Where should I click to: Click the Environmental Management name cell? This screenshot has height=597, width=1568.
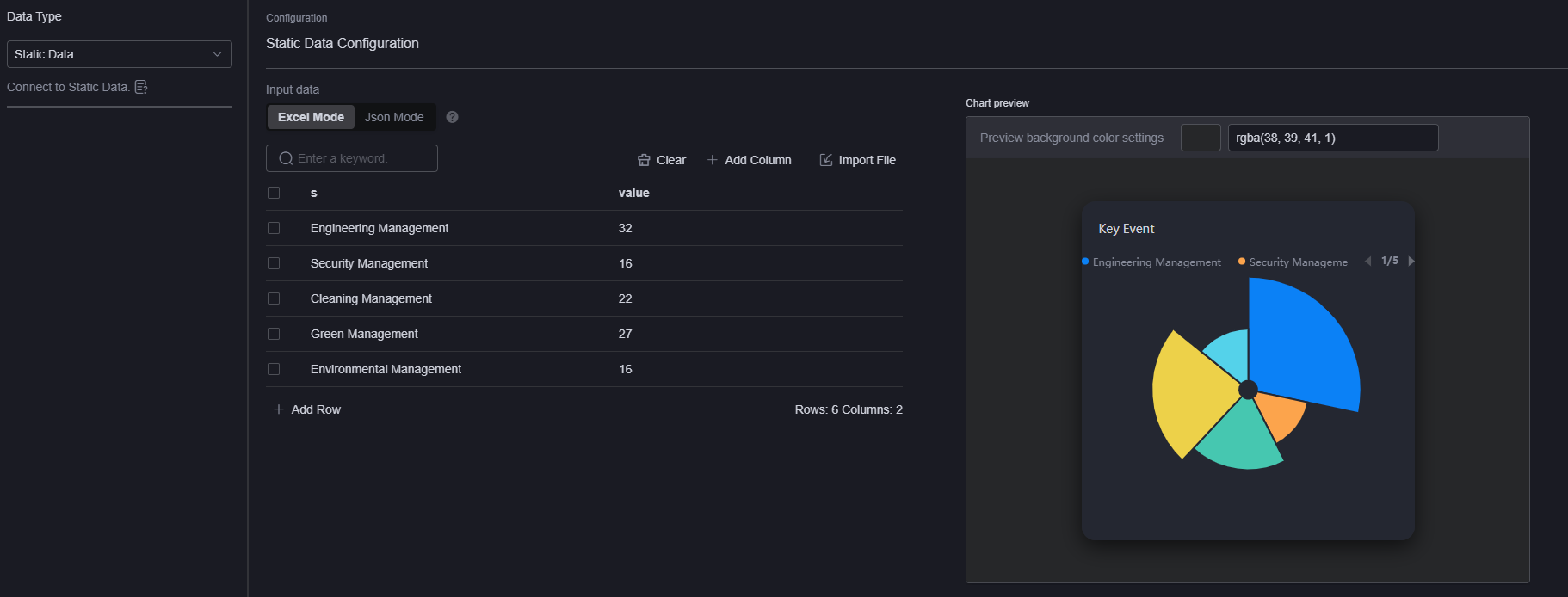[386, 369]
